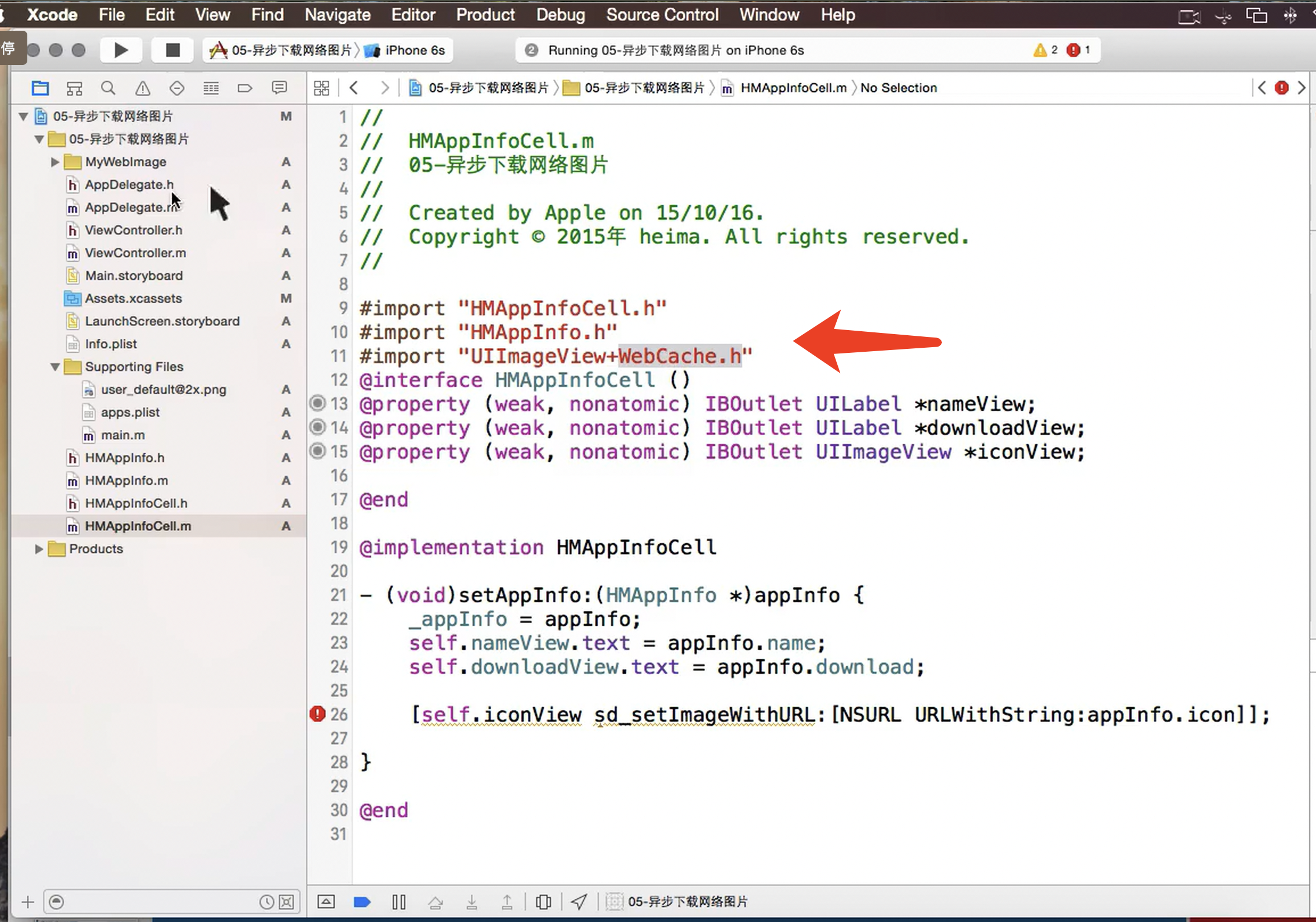
Task: Open the Related Items grid icon
Action: click(322, 88)
